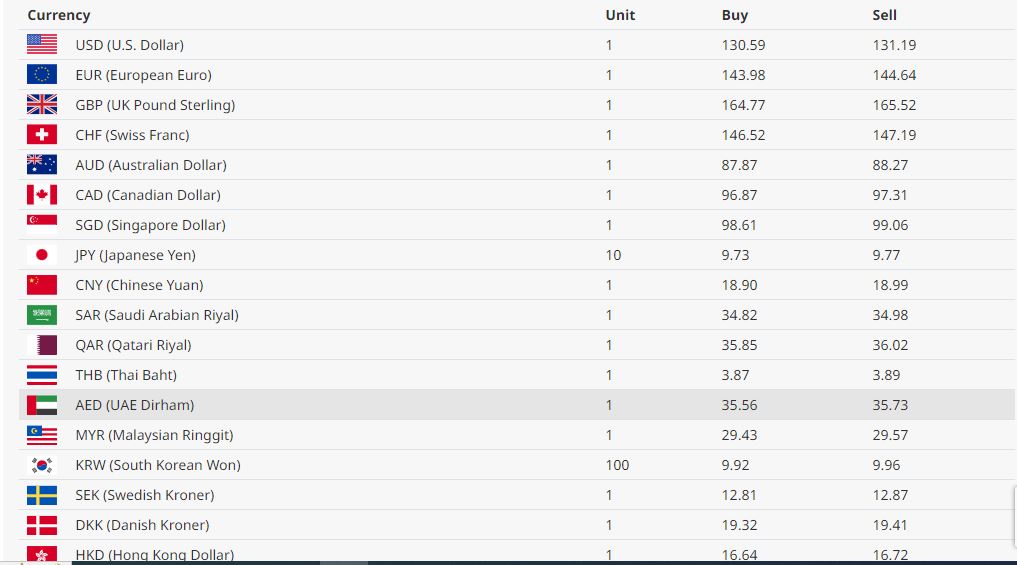Click the Australian flag icon
Image resolution: width=1017 pixels, height=565 pixels.
[42, 165]
